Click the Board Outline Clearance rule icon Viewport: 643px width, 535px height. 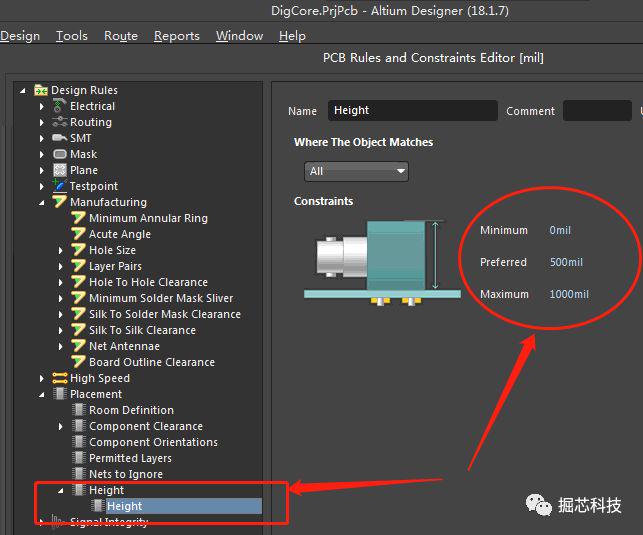[x=78, y=361]
